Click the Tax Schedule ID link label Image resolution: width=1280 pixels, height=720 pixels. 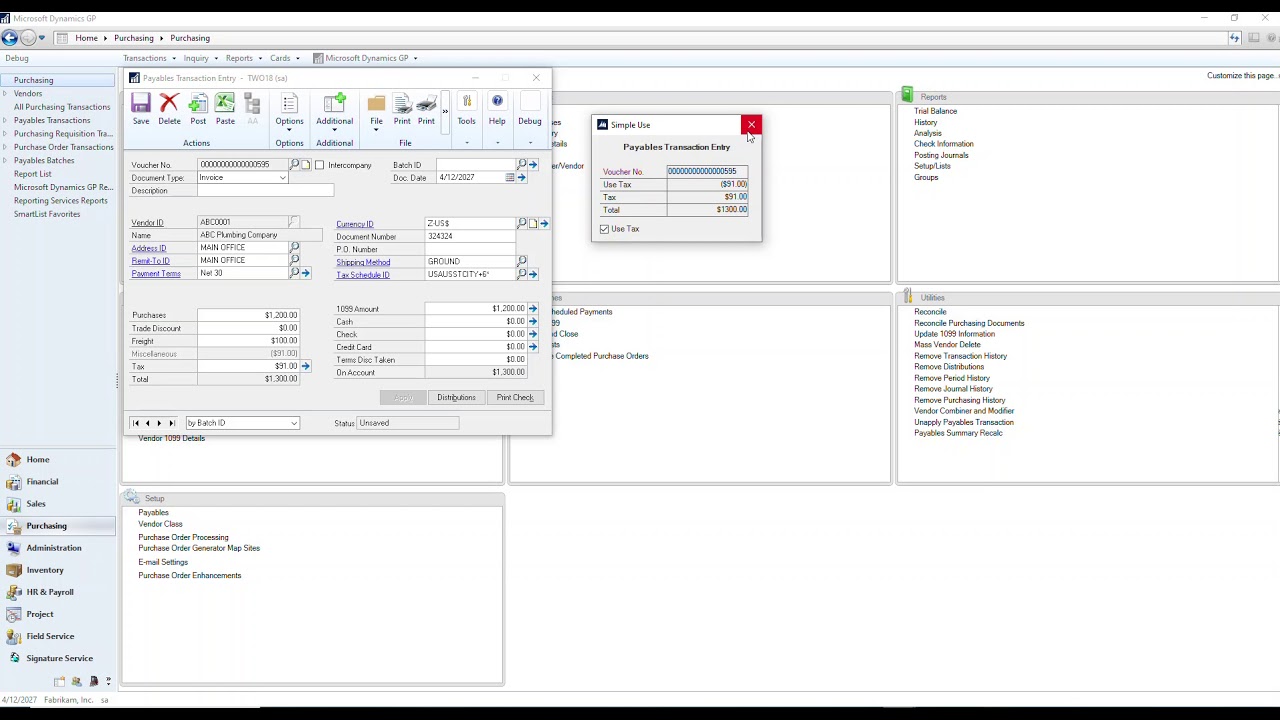coord(363,275)
